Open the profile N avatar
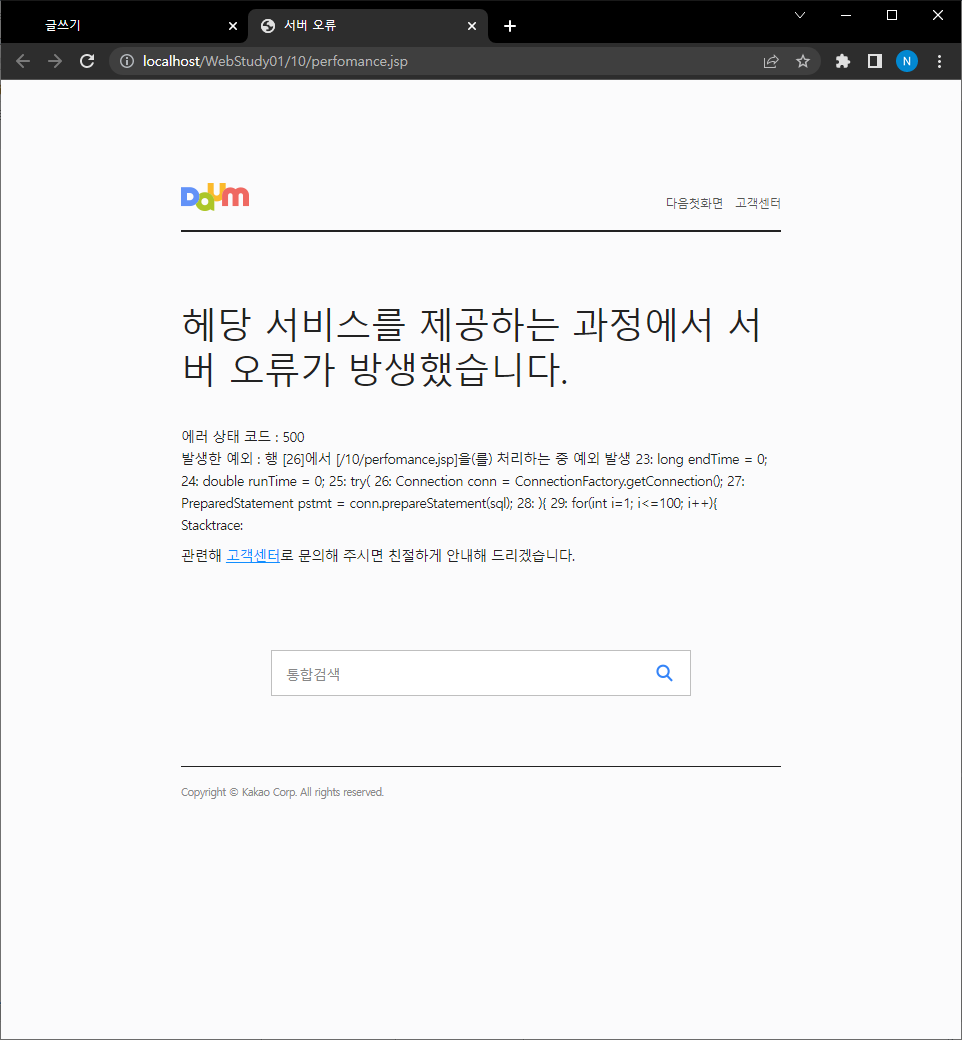 (906, 61)
